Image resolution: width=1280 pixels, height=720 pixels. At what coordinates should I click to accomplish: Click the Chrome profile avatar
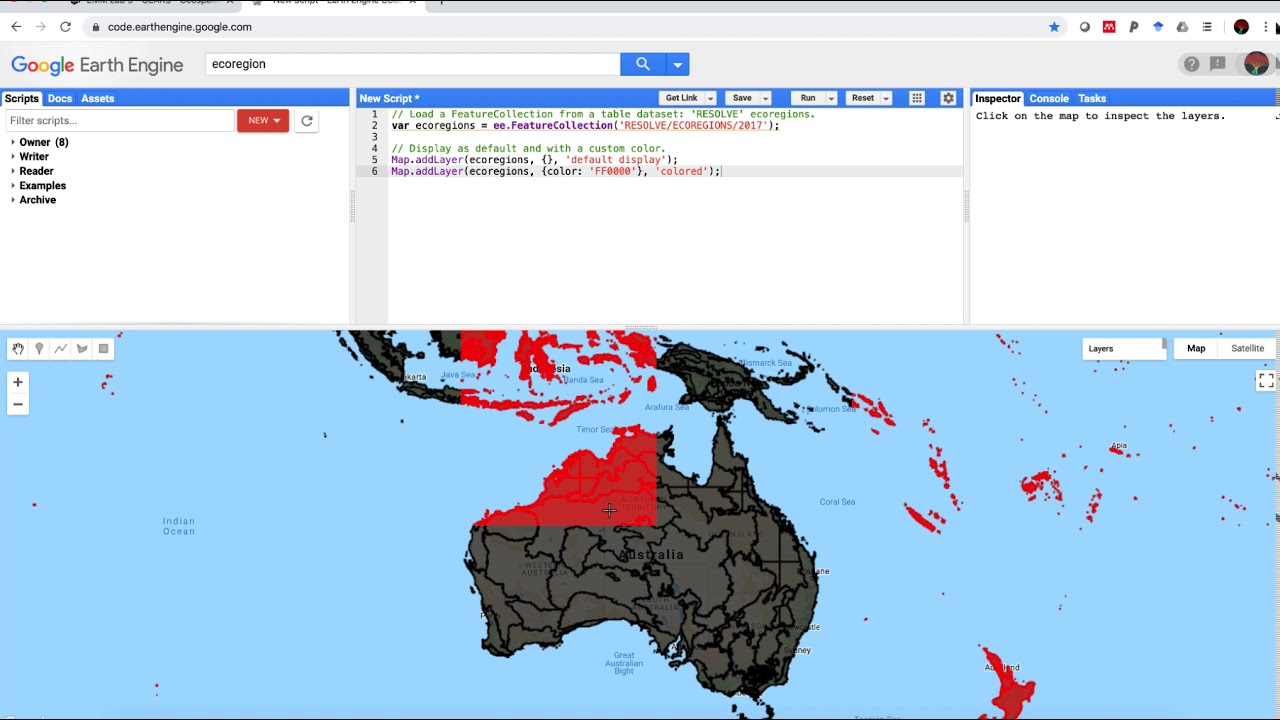pos(1241,27)
